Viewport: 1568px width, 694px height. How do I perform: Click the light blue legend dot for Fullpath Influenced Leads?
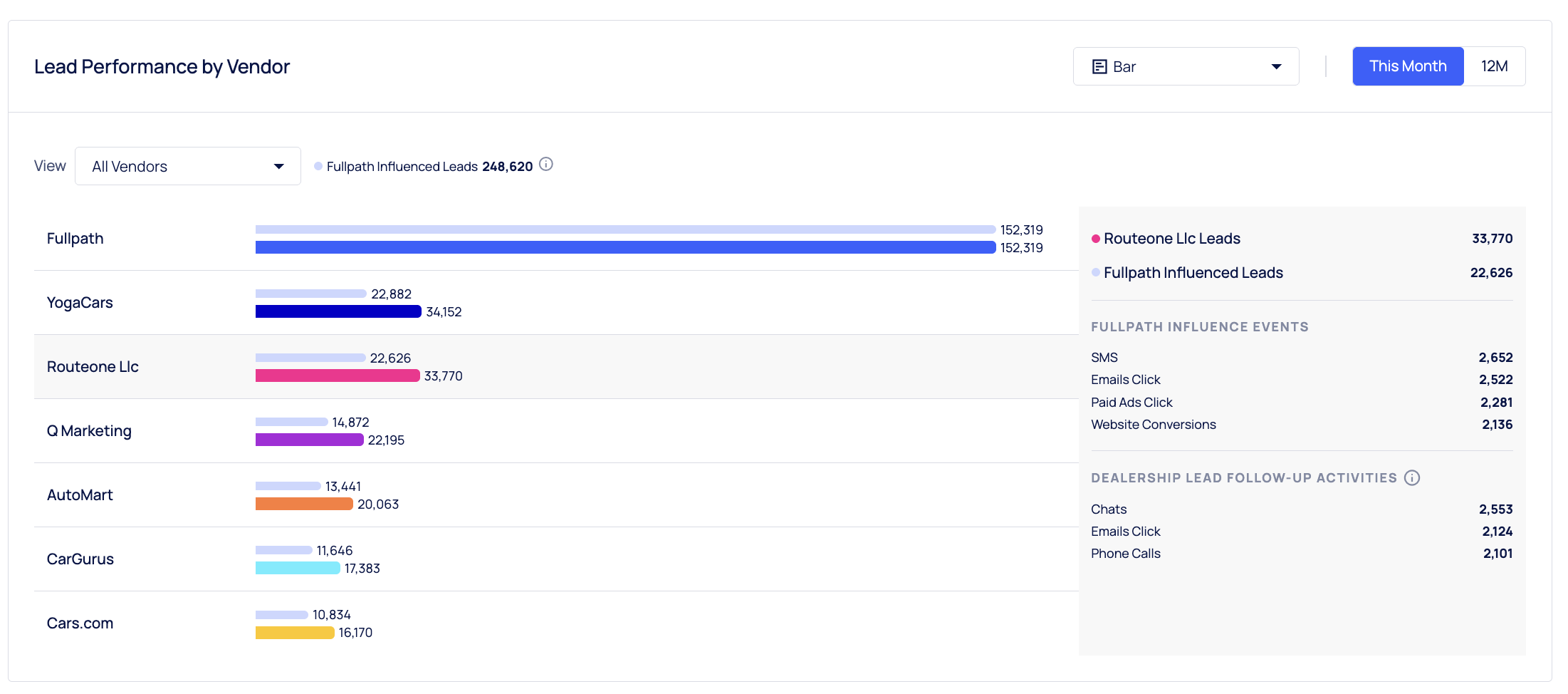click(x=1095, y=272)
